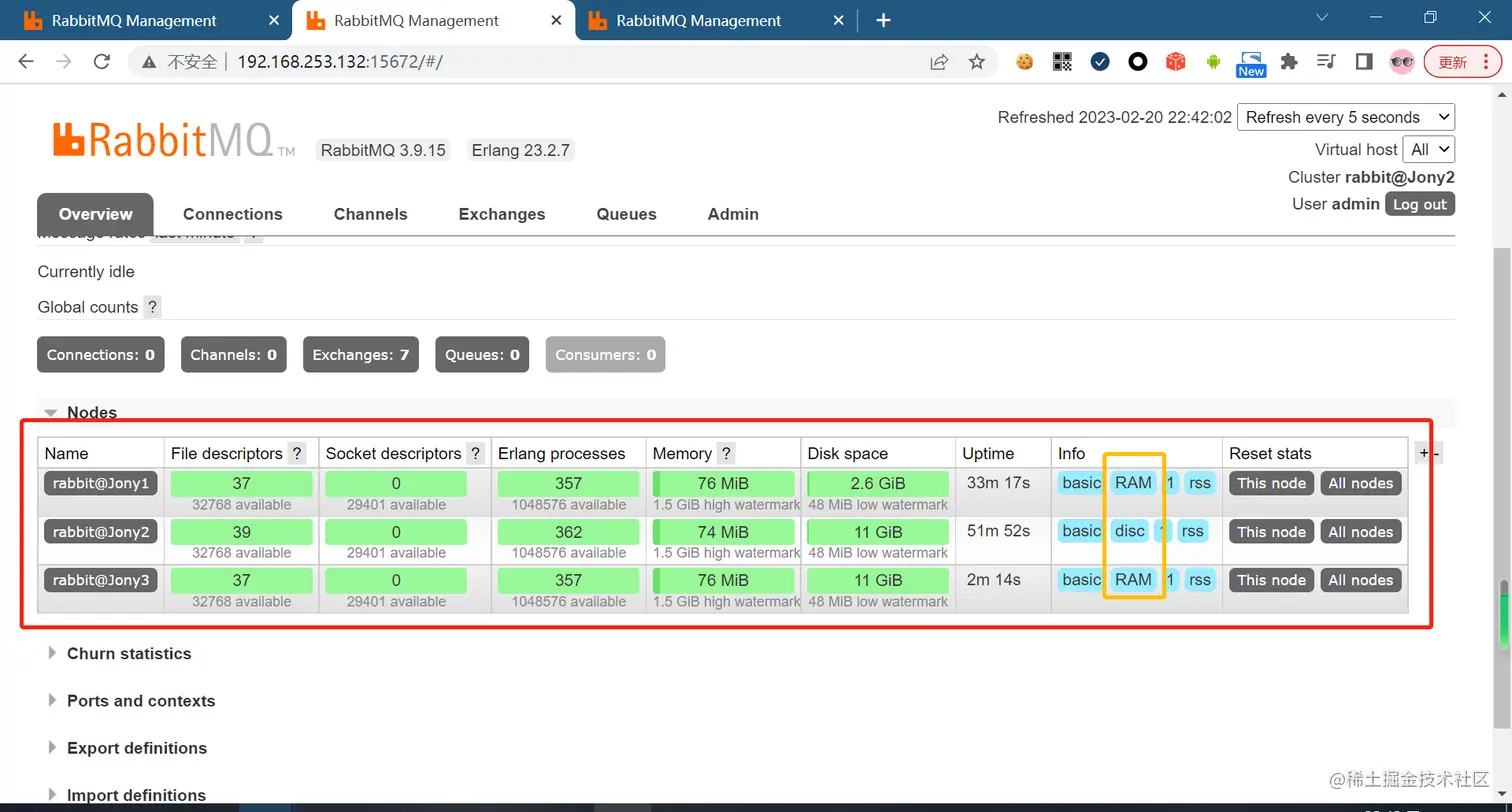Viewport: 1512px width, 812px height.
Task: Reset stats on This node for rabbit@Jony1
Action: click(1271, 483)
